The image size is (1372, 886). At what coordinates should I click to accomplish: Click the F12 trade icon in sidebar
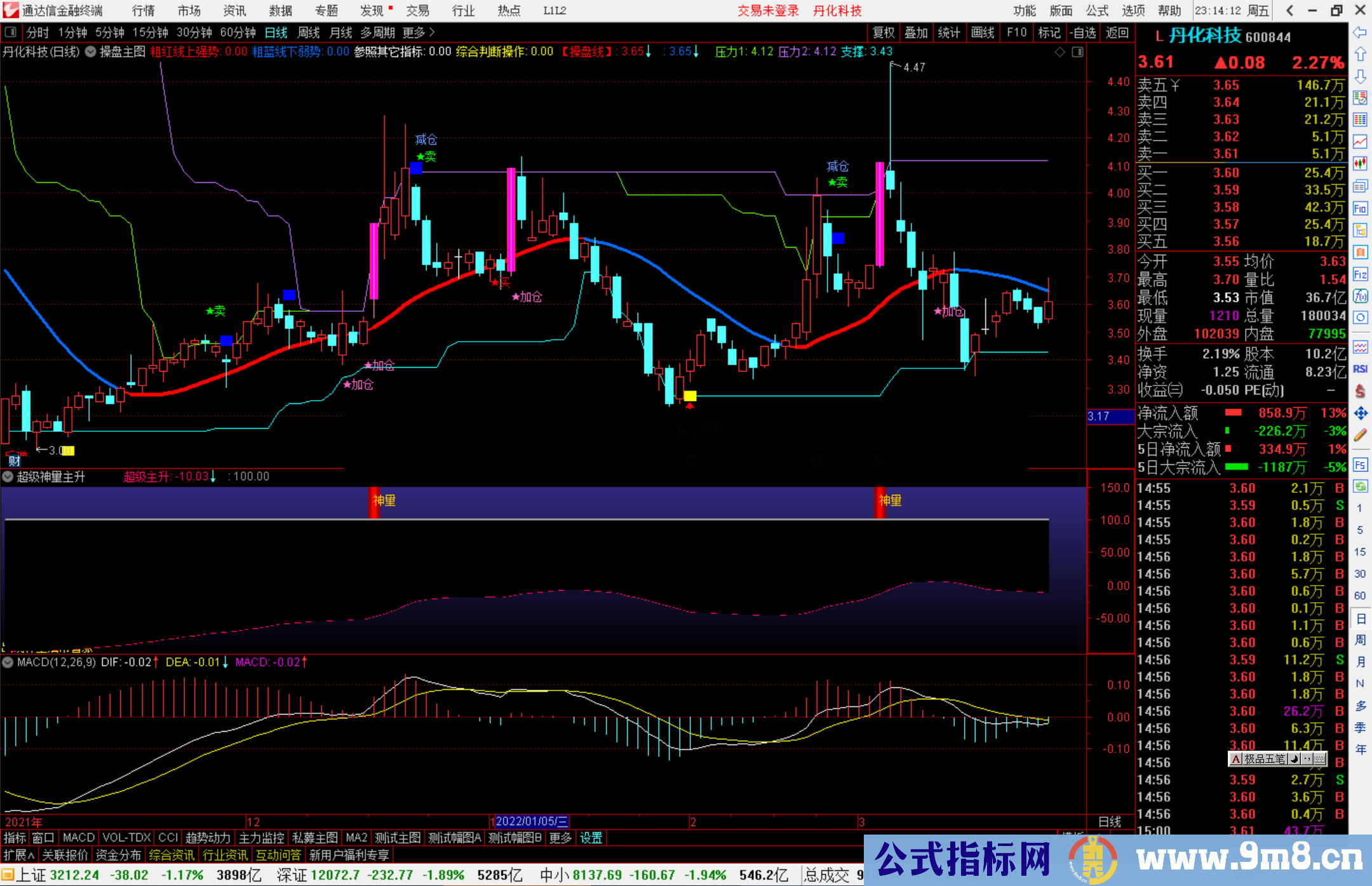pos(1360,274)
